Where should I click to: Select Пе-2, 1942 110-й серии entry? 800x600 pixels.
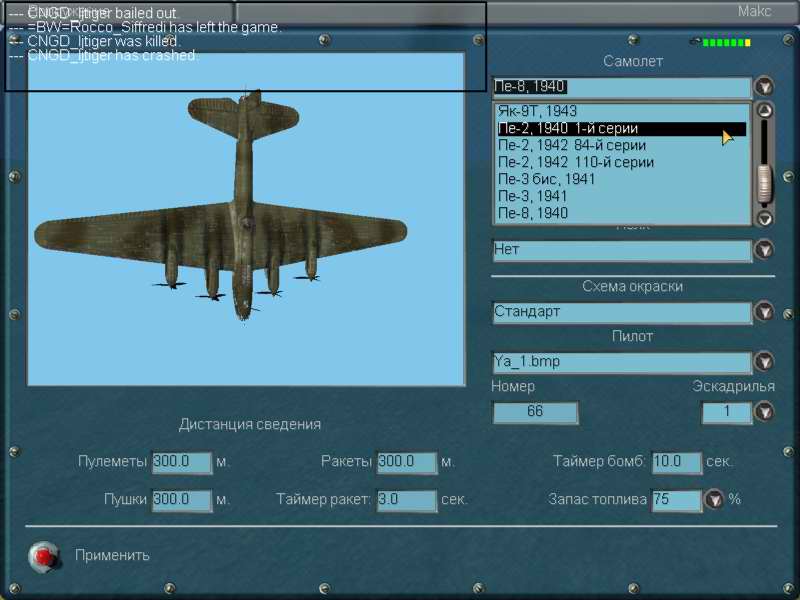(622, 162)
